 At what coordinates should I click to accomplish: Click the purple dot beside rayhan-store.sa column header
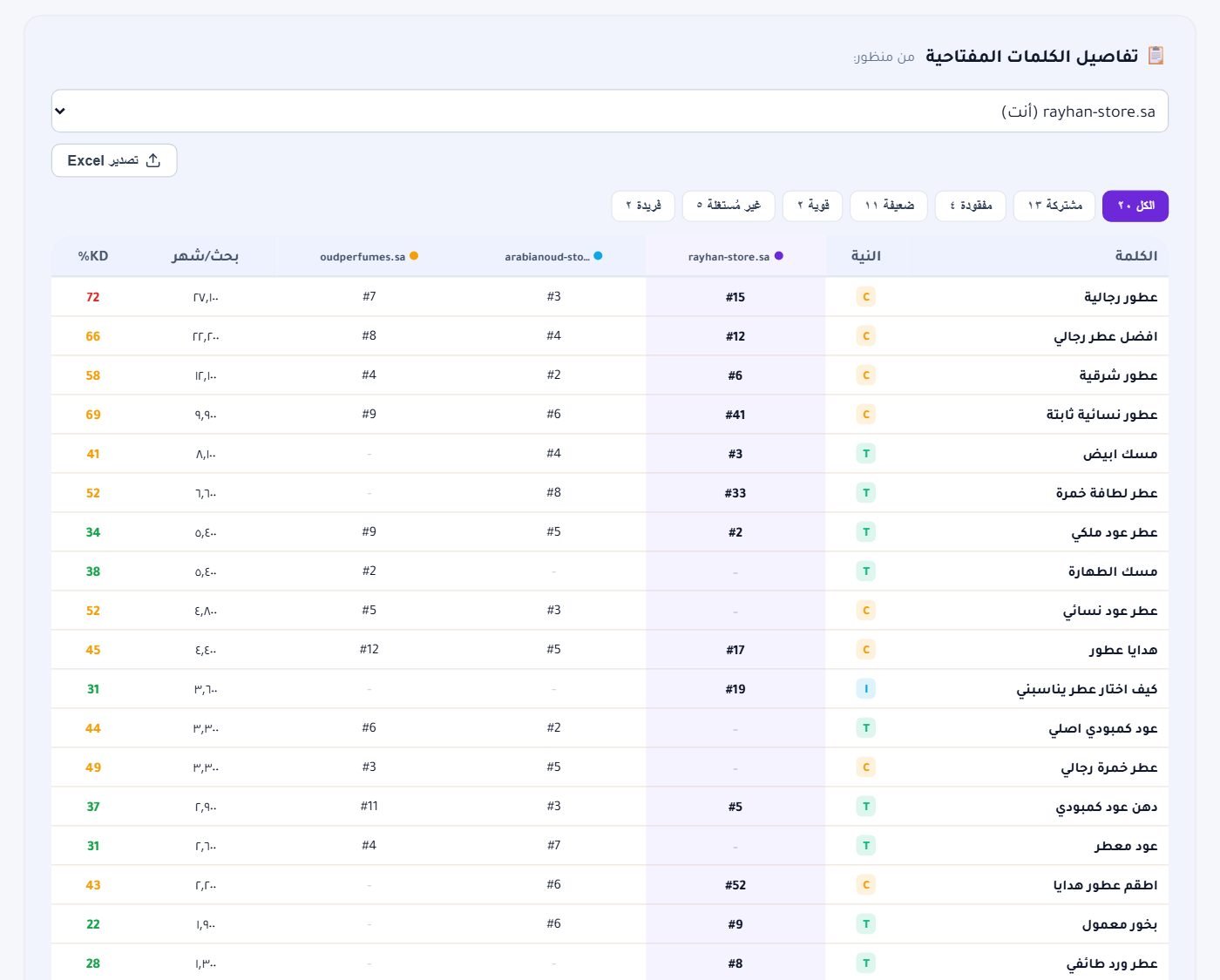779,256
